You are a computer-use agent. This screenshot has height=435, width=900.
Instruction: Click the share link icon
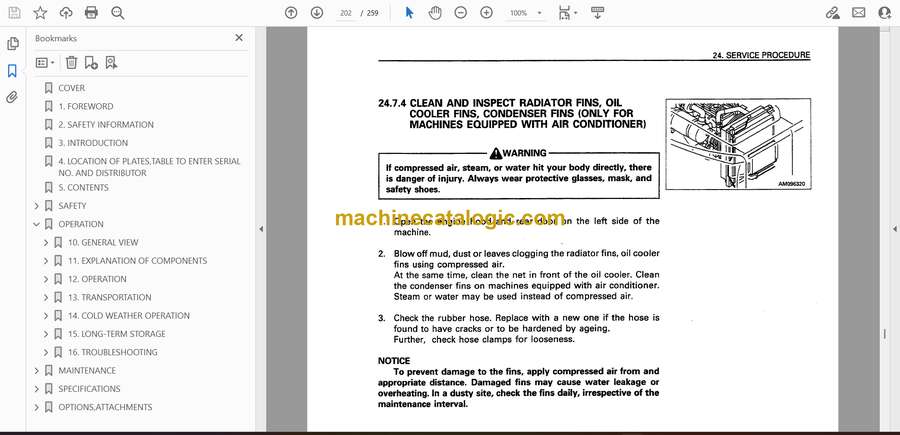(x=832, y=13)
